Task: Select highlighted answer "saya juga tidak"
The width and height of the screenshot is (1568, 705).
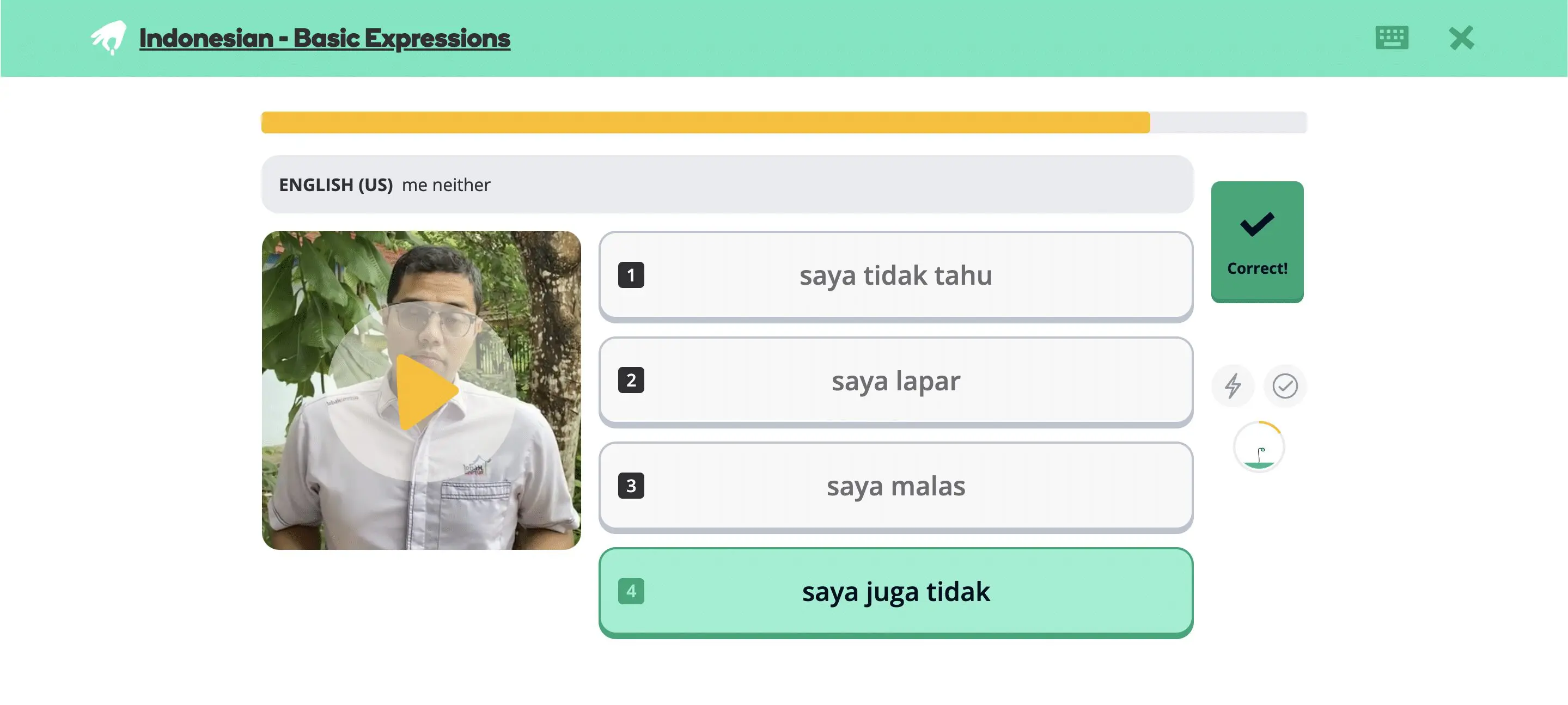Action: (895, 592)
